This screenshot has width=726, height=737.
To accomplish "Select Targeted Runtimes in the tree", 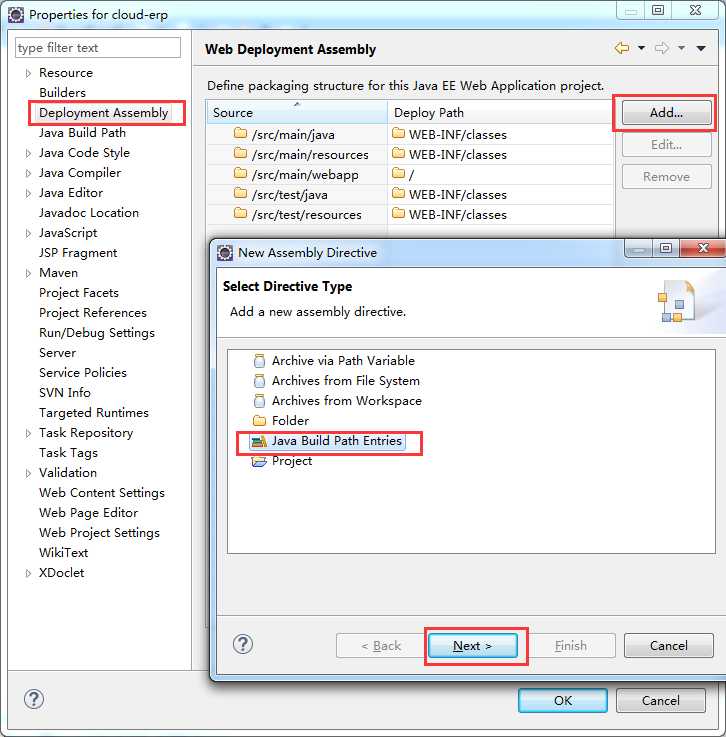I will (94, 413).
